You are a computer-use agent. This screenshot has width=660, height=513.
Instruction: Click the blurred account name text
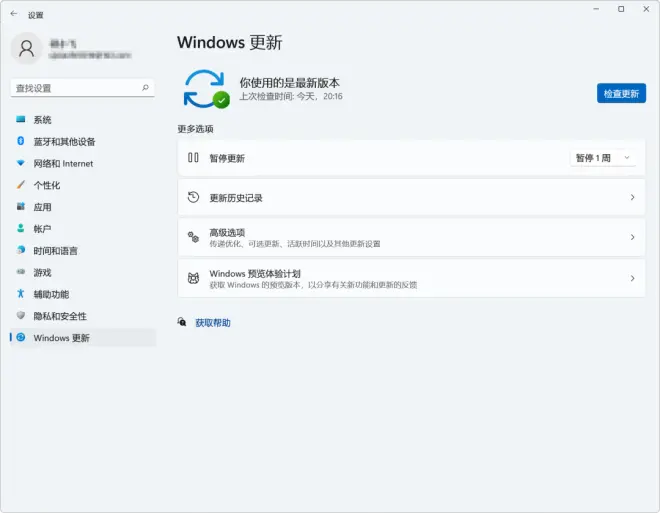click(x=63, y=43)
